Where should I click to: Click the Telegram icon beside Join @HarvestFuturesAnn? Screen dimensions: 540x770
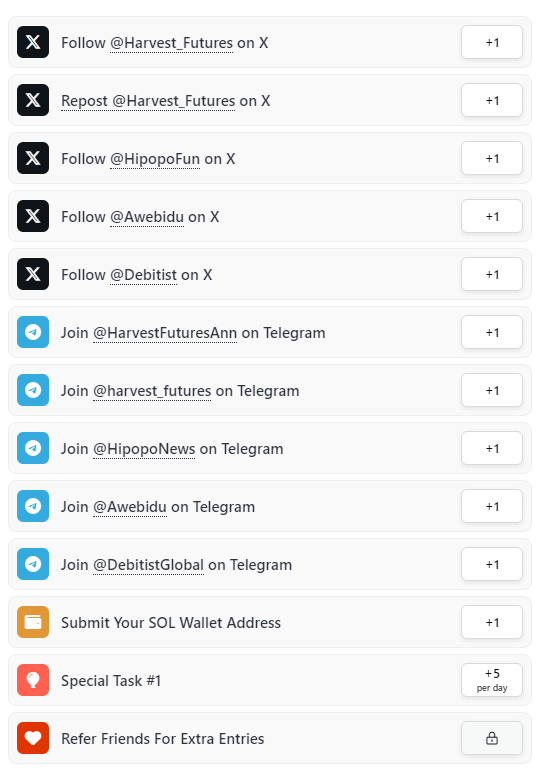pyautogui.click(x=33, y=332)
